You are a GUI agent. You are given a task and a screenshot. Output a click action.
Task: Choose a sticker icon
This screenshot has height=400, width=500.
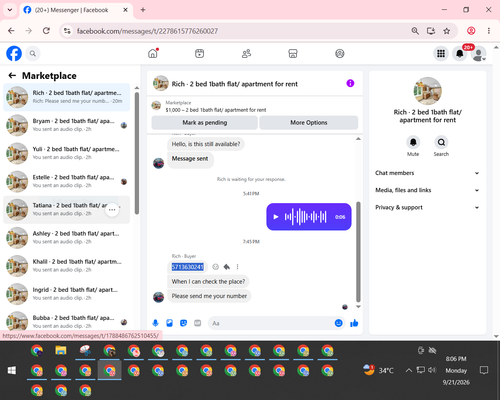(183, 323)
